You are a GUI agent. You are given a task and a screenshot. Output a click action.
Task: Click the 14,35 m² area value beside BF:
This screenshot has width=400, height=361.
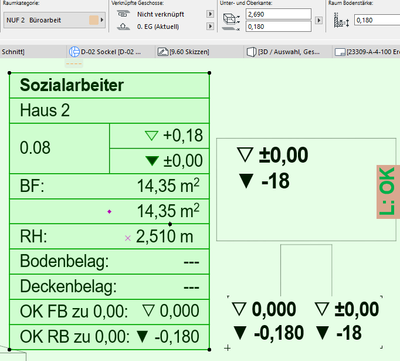[168, 185]
